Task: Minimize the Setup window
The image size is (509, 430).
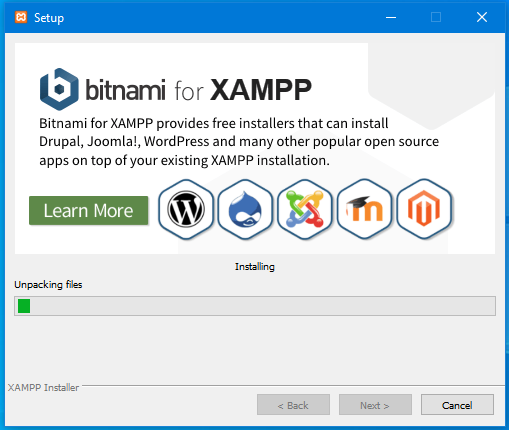Action: click(391, 17)
